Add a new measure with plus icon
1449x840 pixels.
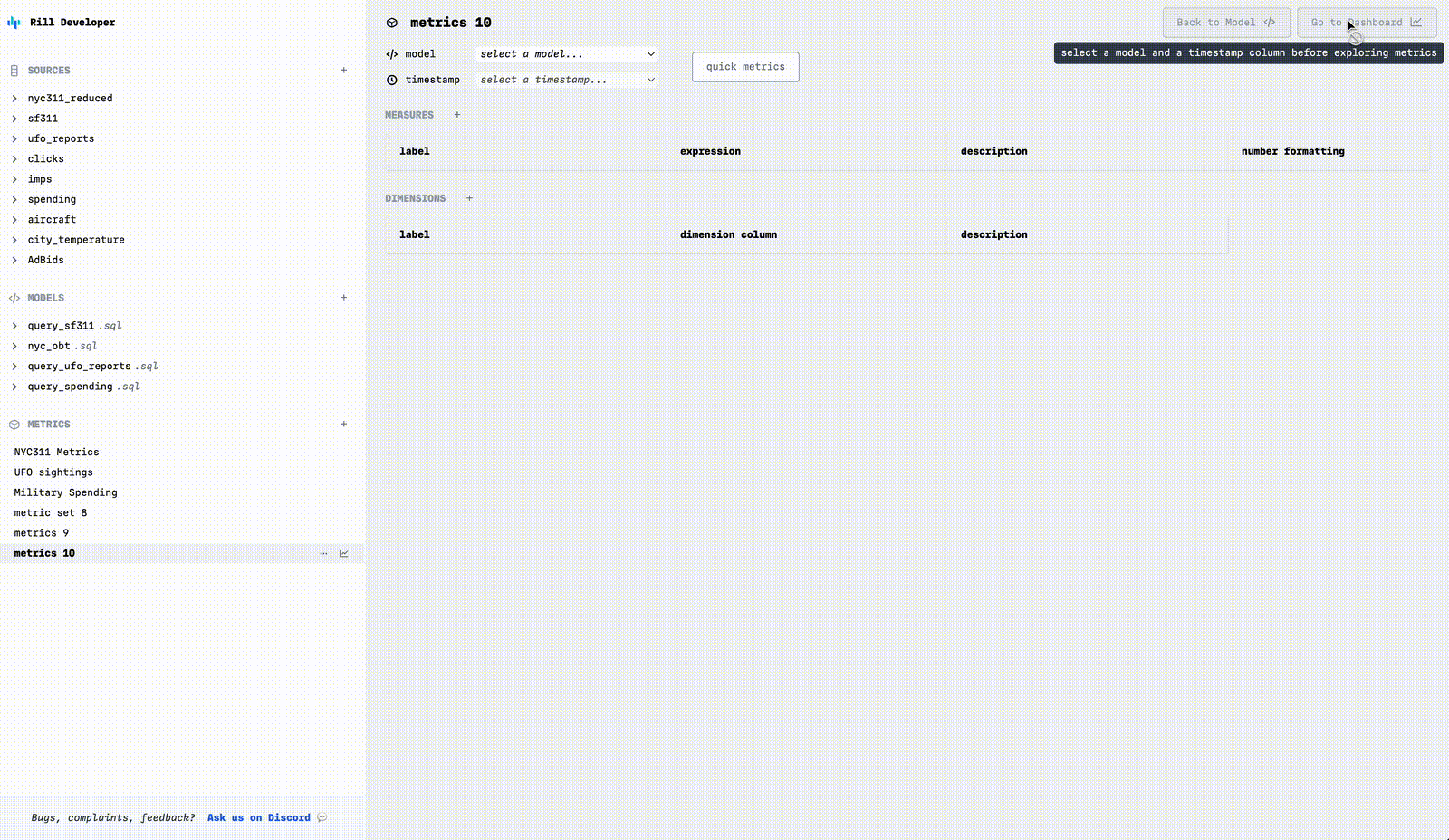(x=457, y=115)
